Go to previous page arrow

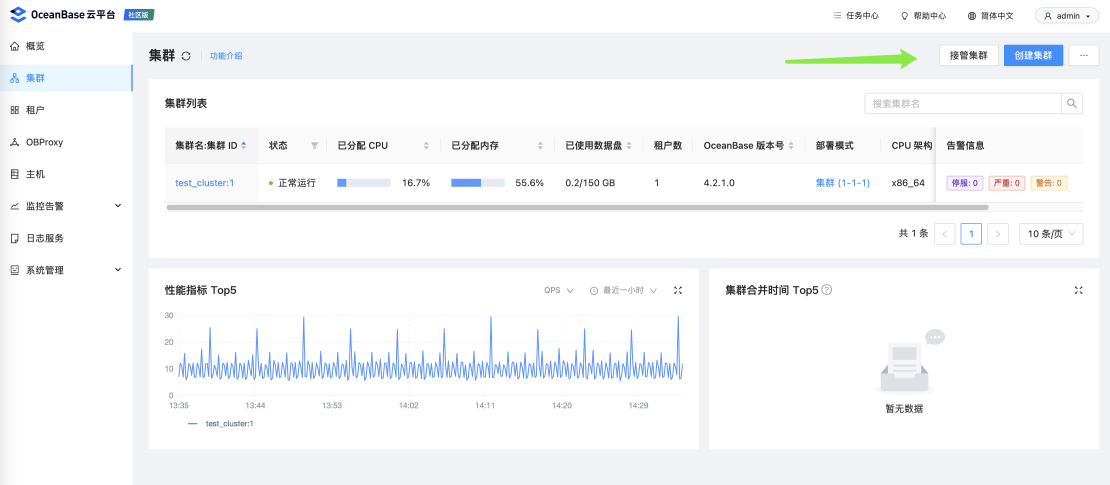(x=944, y=234)
